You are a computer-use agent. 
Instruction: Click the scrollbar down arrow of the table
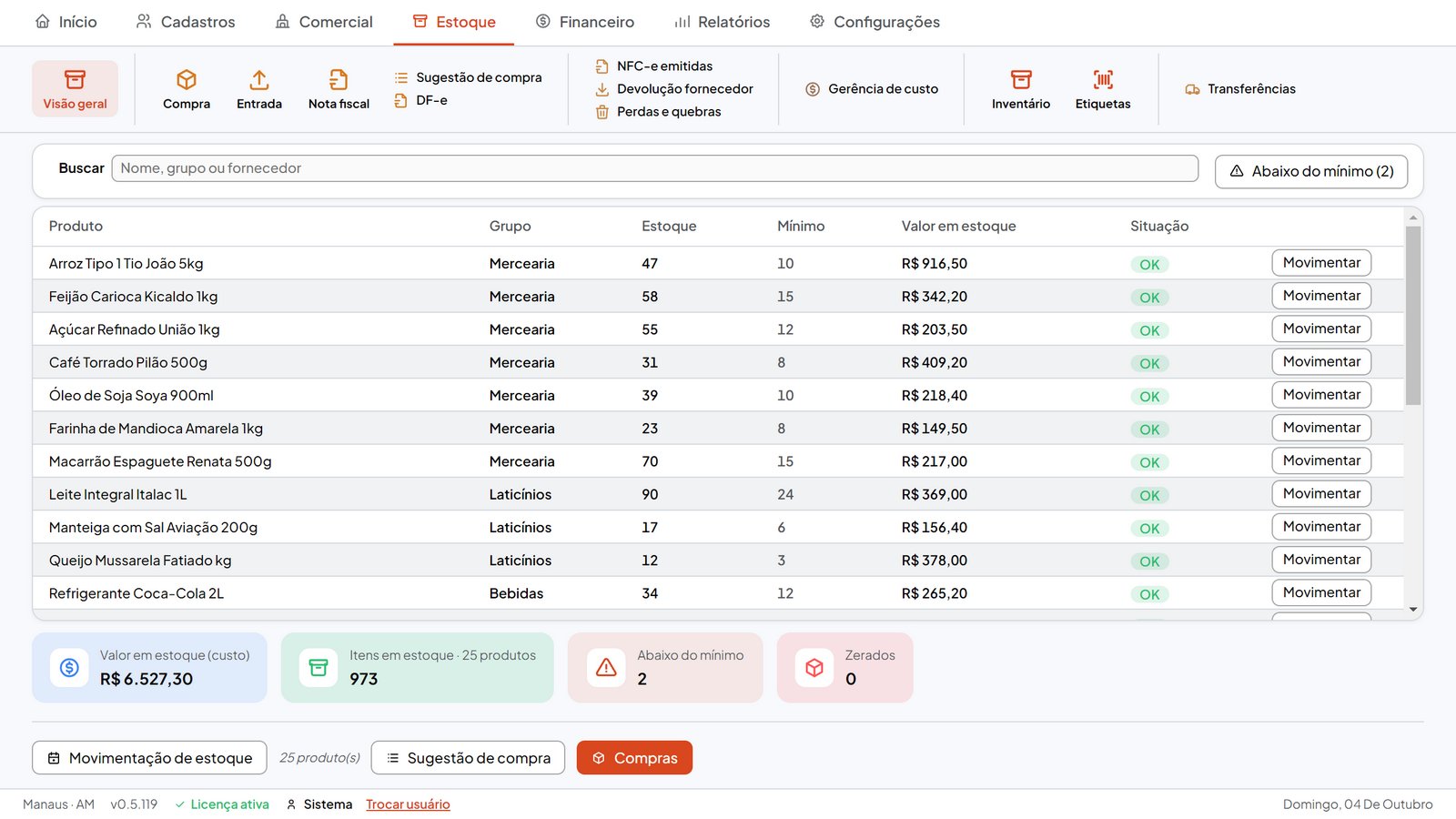pos(1413,610)
